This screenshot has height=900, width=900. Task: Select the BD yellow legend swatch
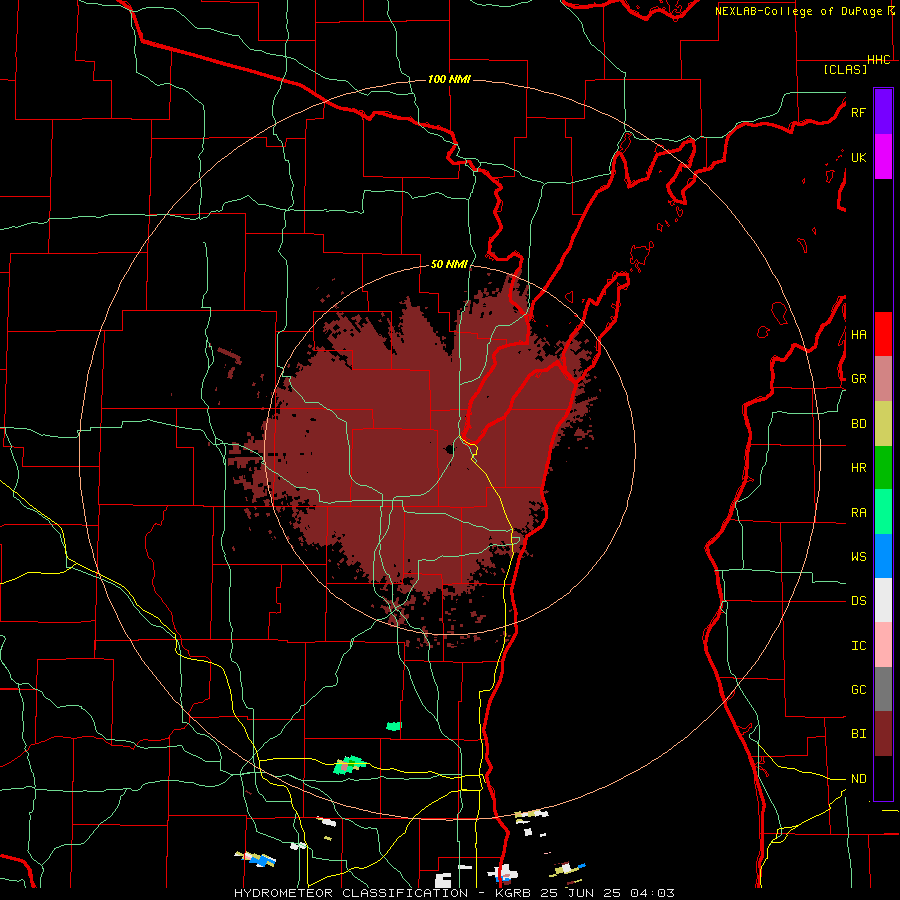coord(883,424)
